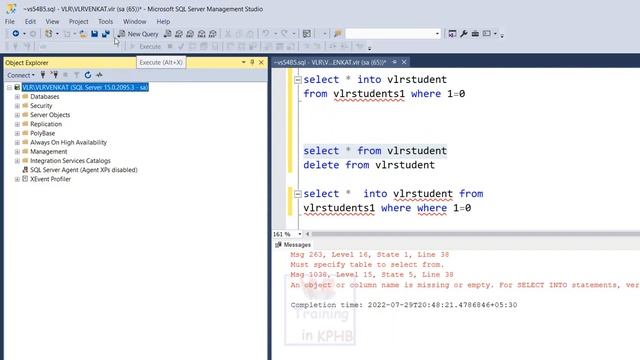Click the navigate Back arrow icon
The height and width of the screenshot is (360, 640).
pos(16,34)
